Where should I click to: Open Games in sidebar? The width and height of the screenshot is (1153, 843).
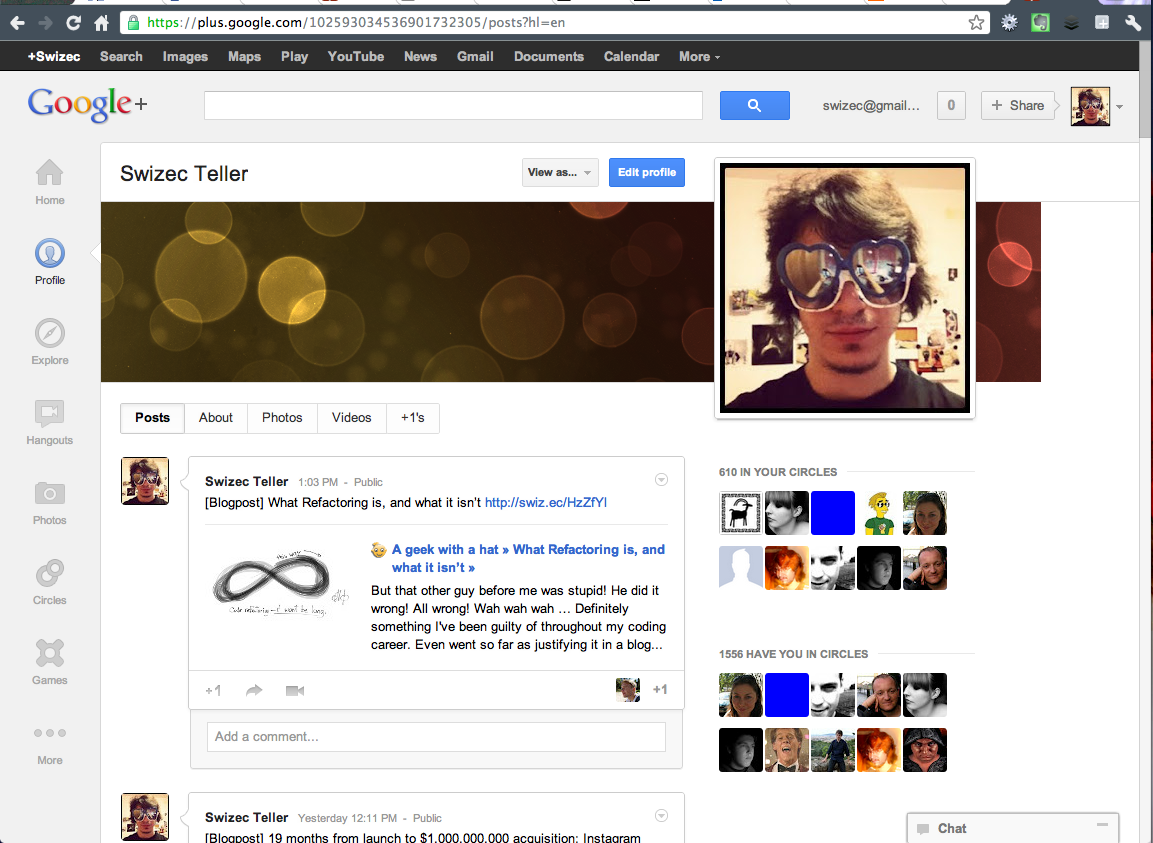pos(50,664)
